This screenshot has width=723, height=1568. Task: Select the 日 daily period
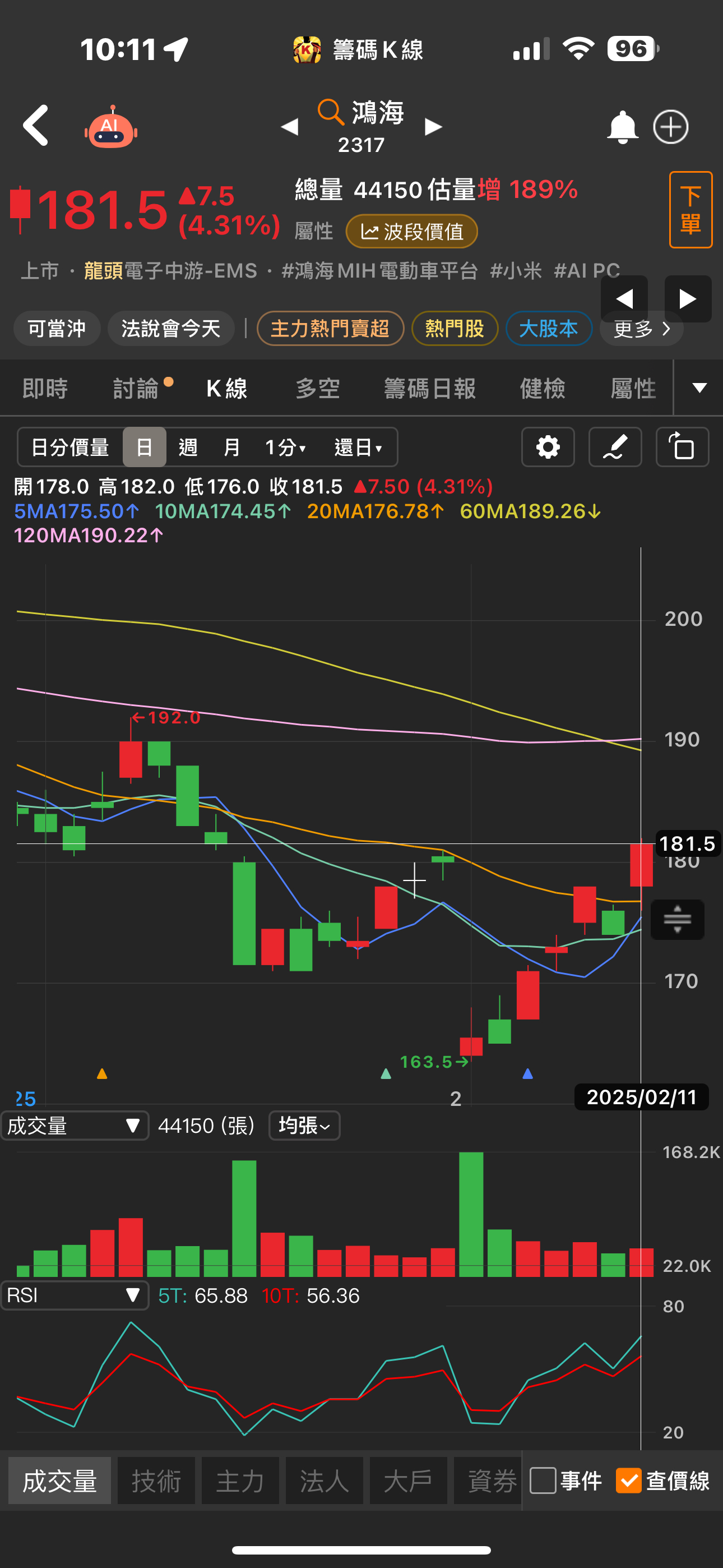click(x=144, y=448)
